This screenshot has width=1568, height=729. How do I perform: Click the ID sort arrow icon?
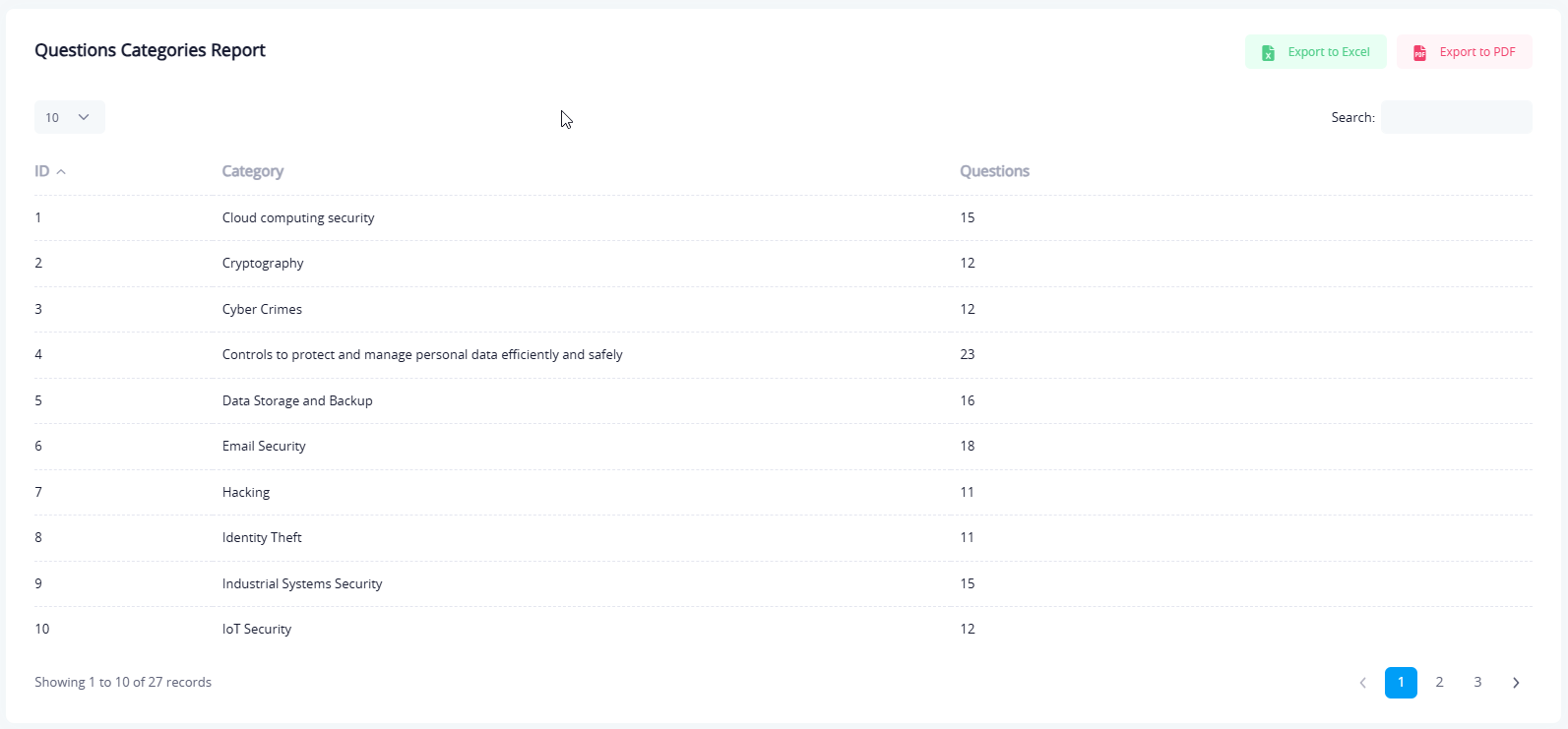[61, 172]
